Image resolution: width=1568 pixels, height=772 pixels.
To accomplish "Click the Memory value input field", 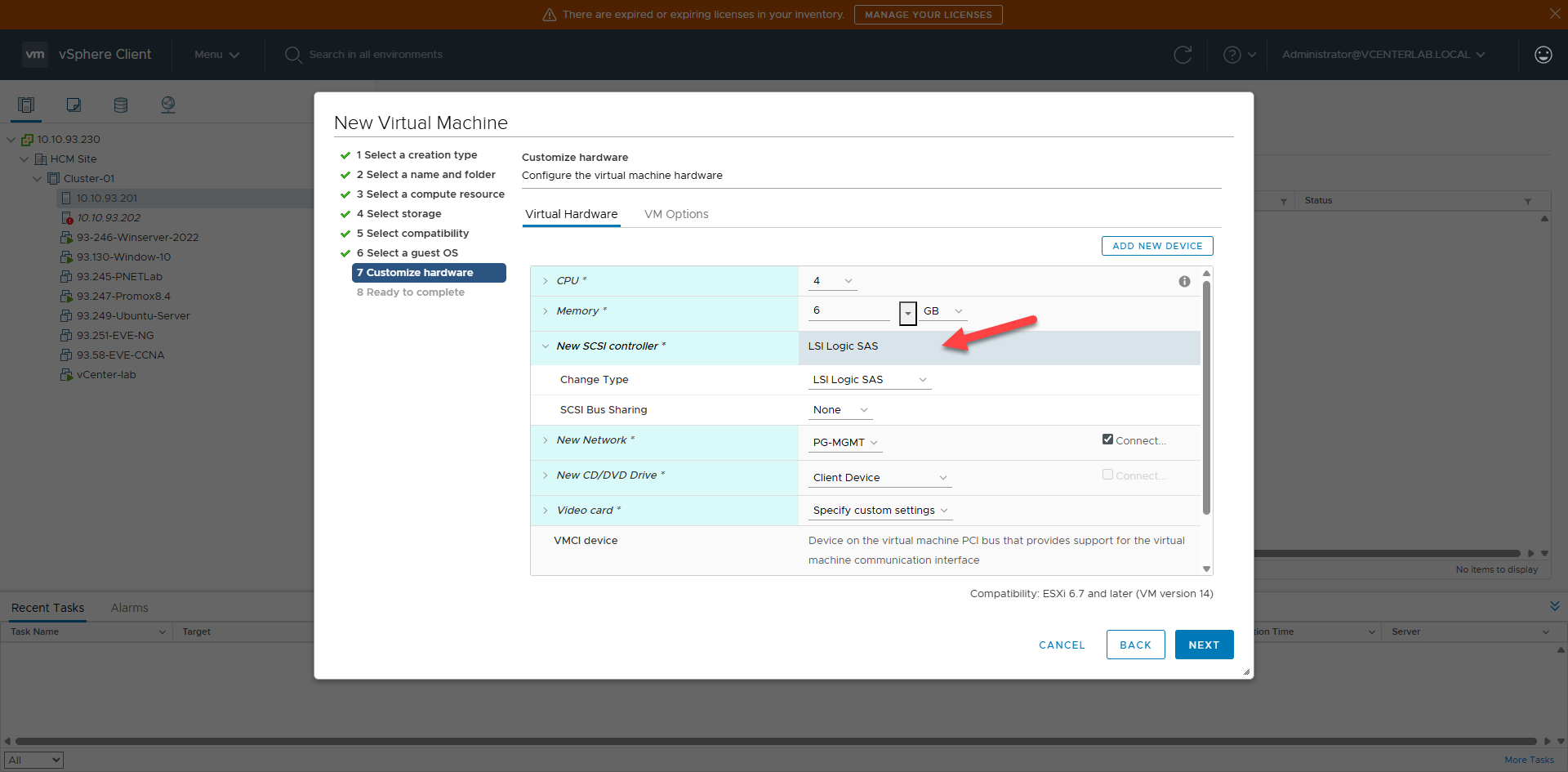I will click(x=849, y=310).
